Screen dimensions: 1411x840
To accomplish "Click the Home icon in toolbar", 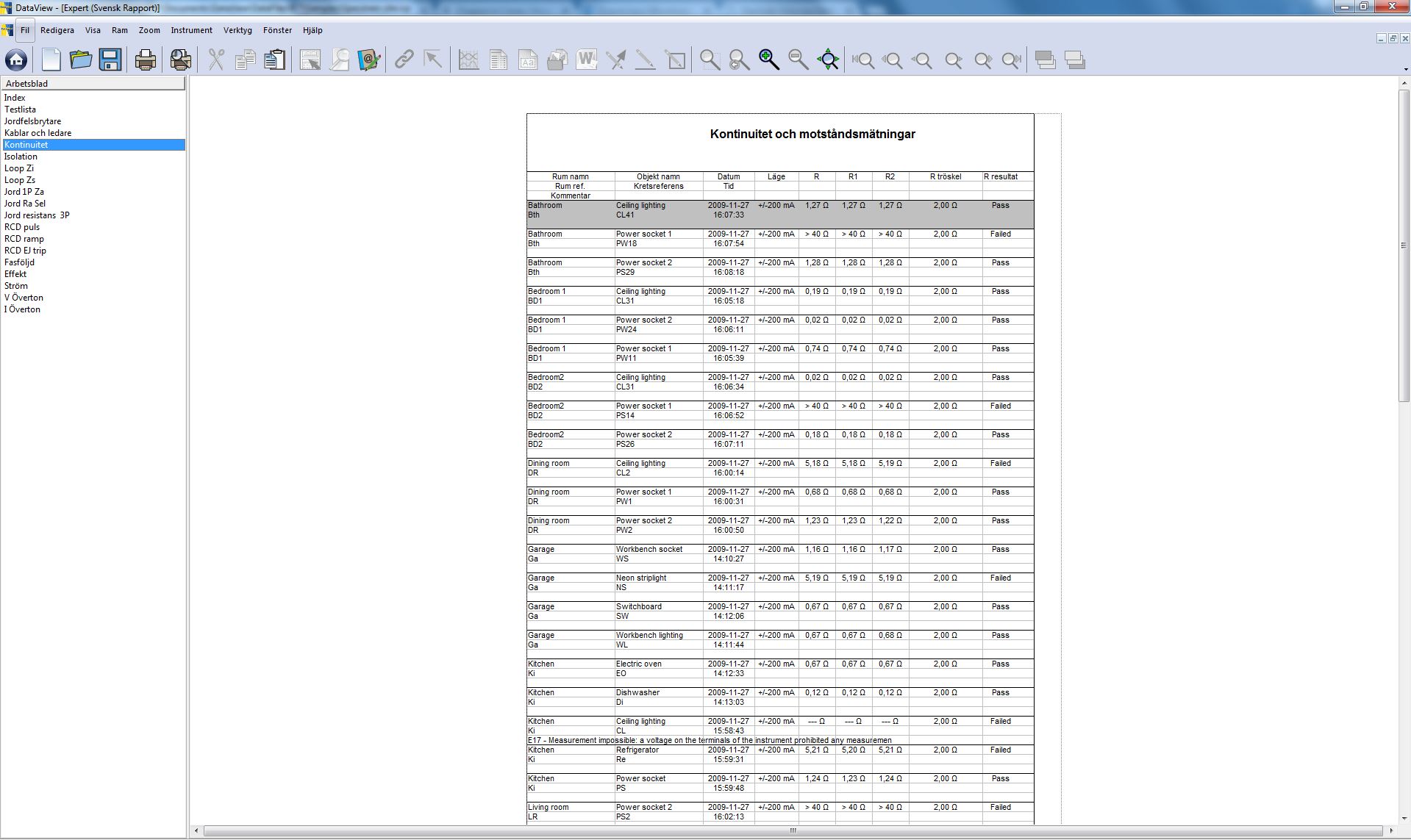I will tap(16, 60).
